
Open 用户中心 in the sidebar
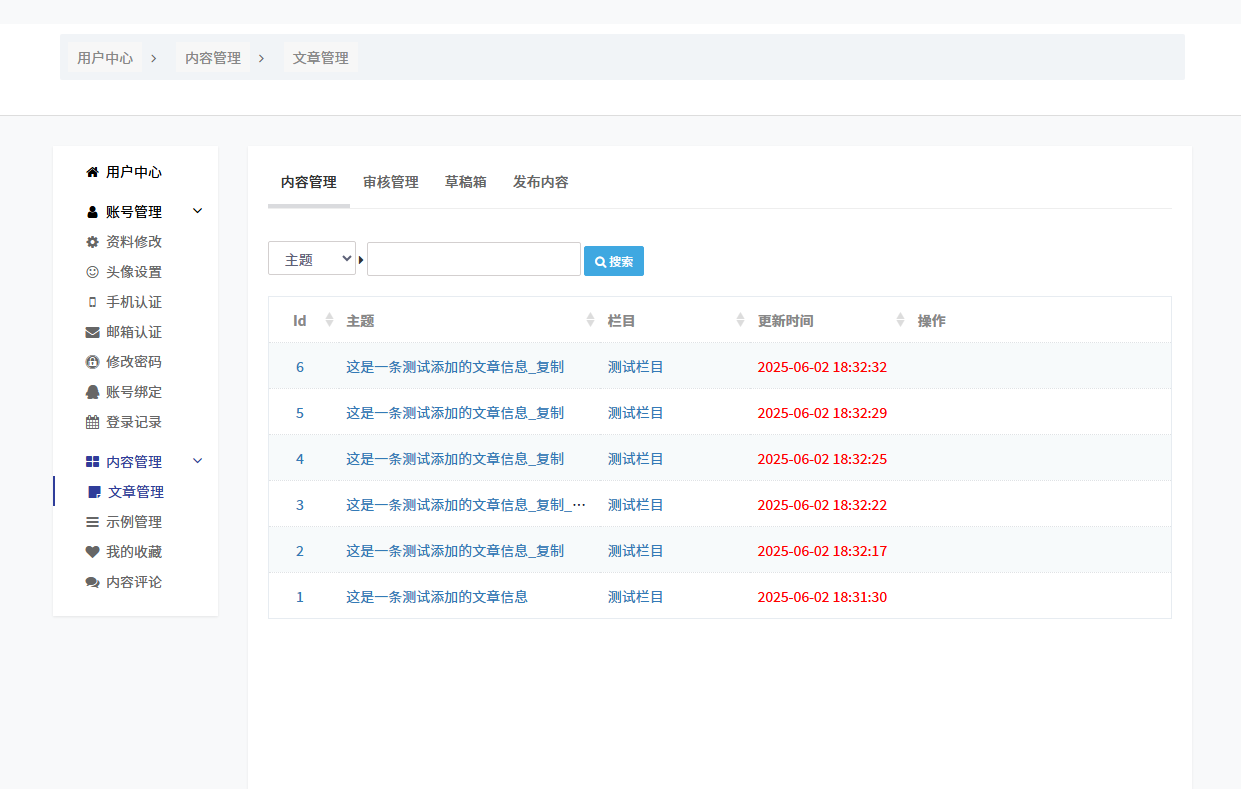point(134,172)
